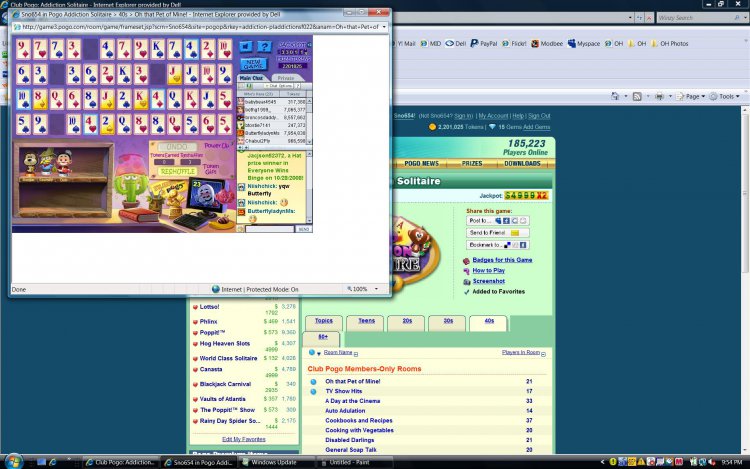
Task: Open the MID favorites shortcut
Action: point(430,44)
